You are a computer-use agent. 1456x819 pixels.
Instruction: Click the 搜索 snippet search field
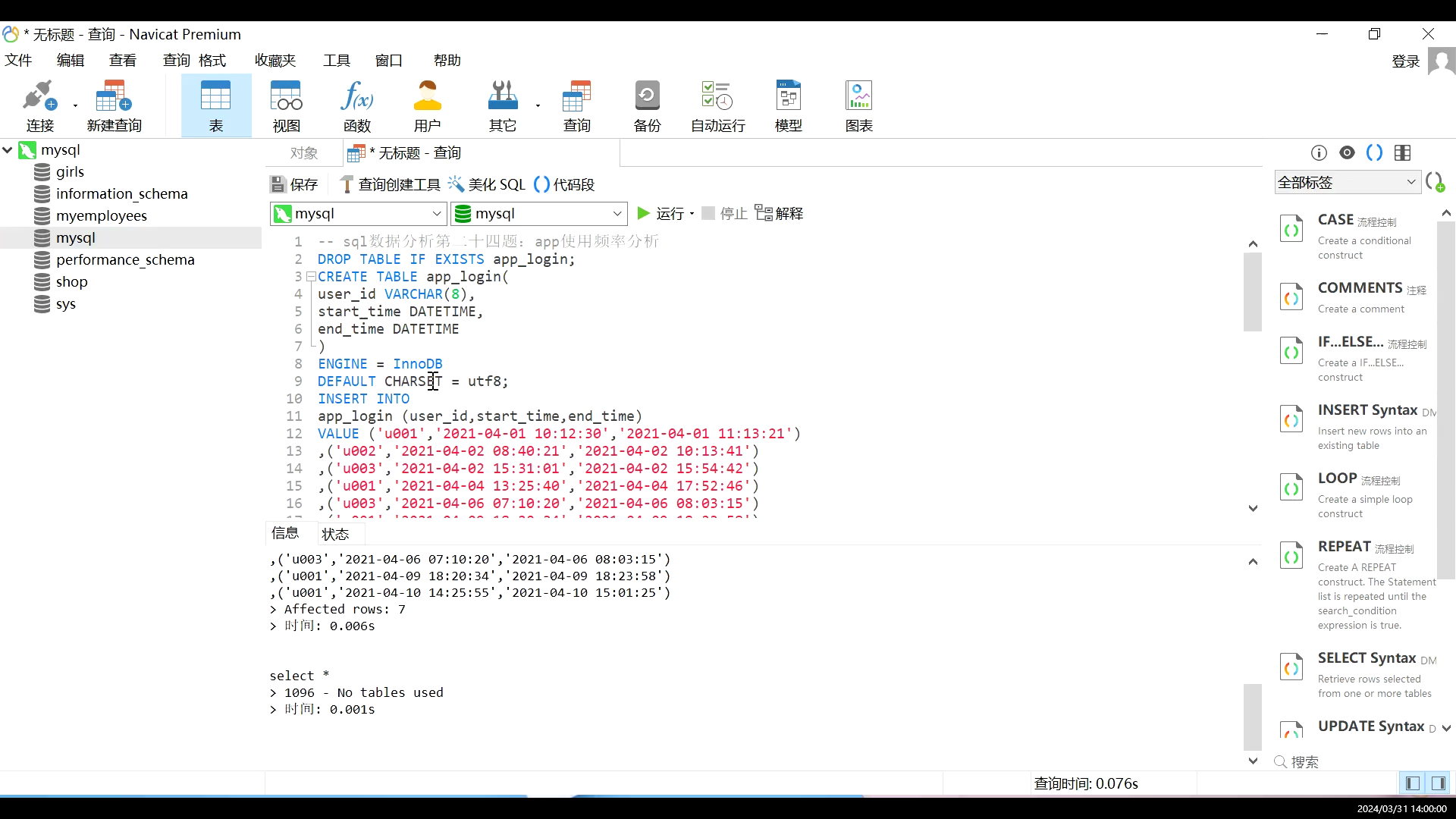click(x=1306, y=761)
